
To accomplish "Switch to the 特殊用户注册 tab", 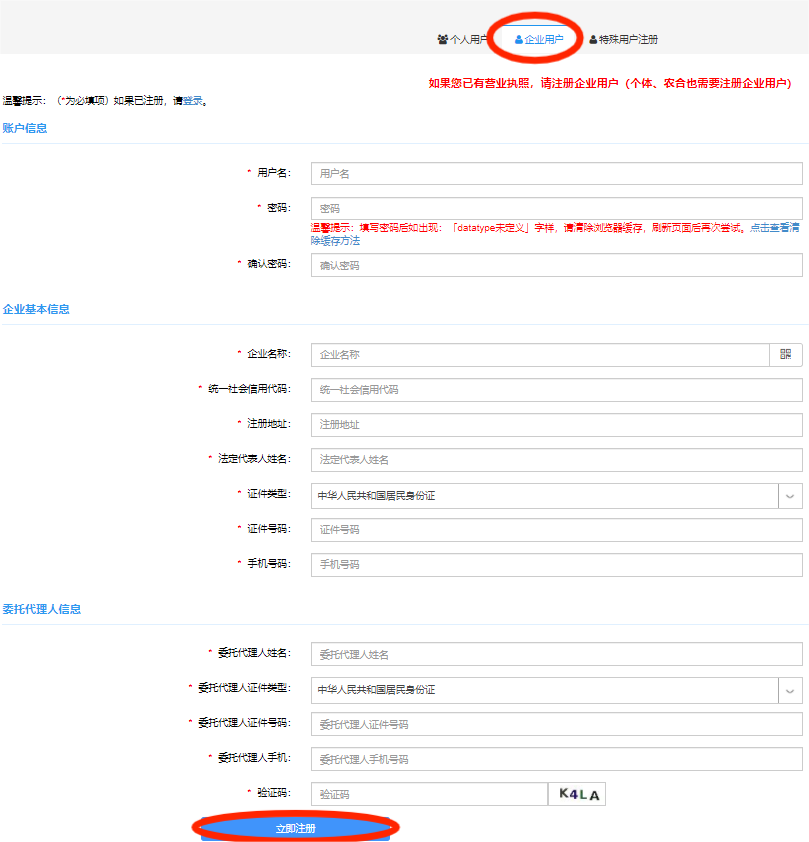I will pos(625,38).
